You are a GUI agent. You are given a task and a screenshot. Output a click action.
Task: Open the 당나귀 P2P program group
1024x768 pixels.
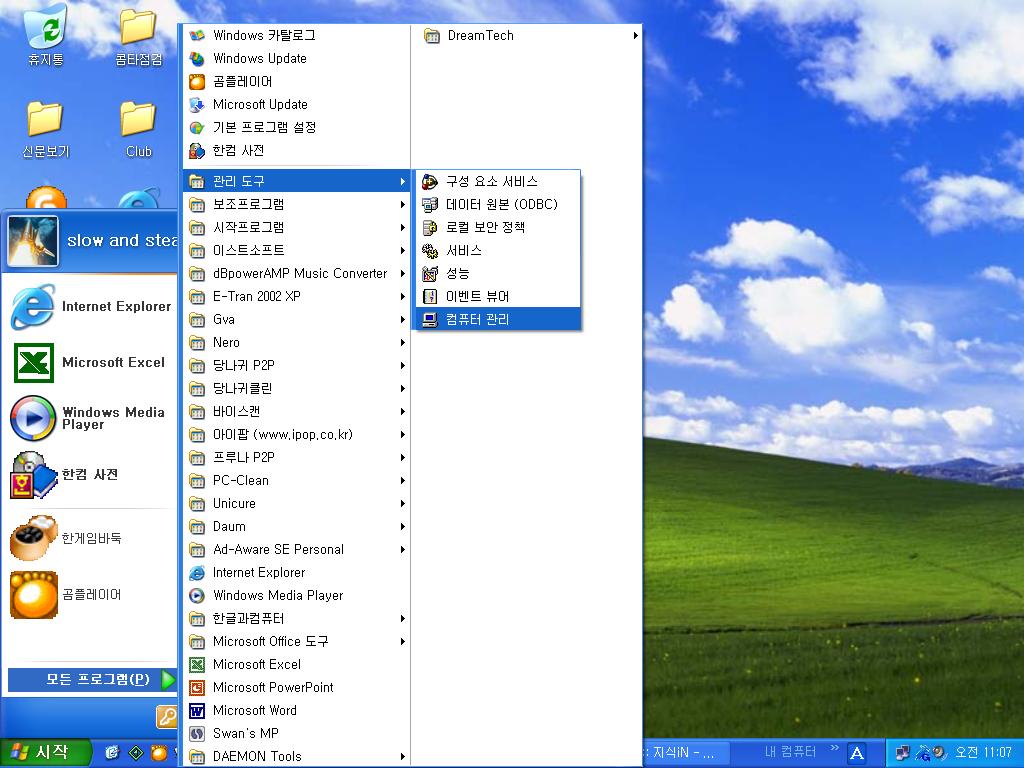click(297, 366)
